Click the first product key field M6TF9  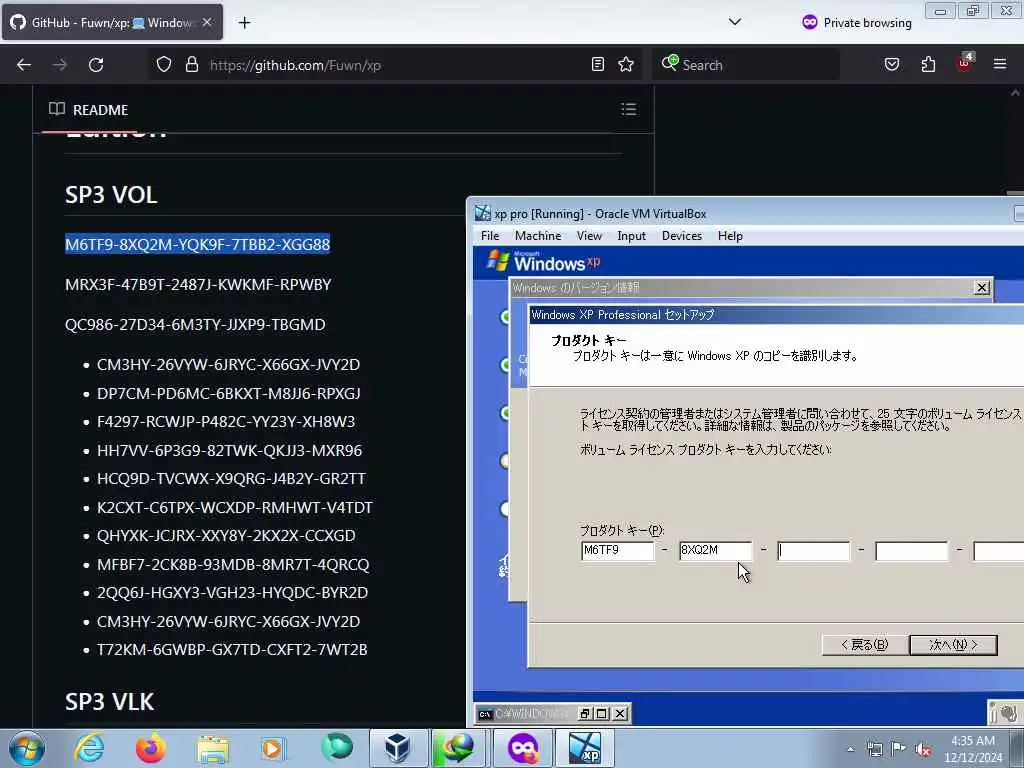pos(617,551)
